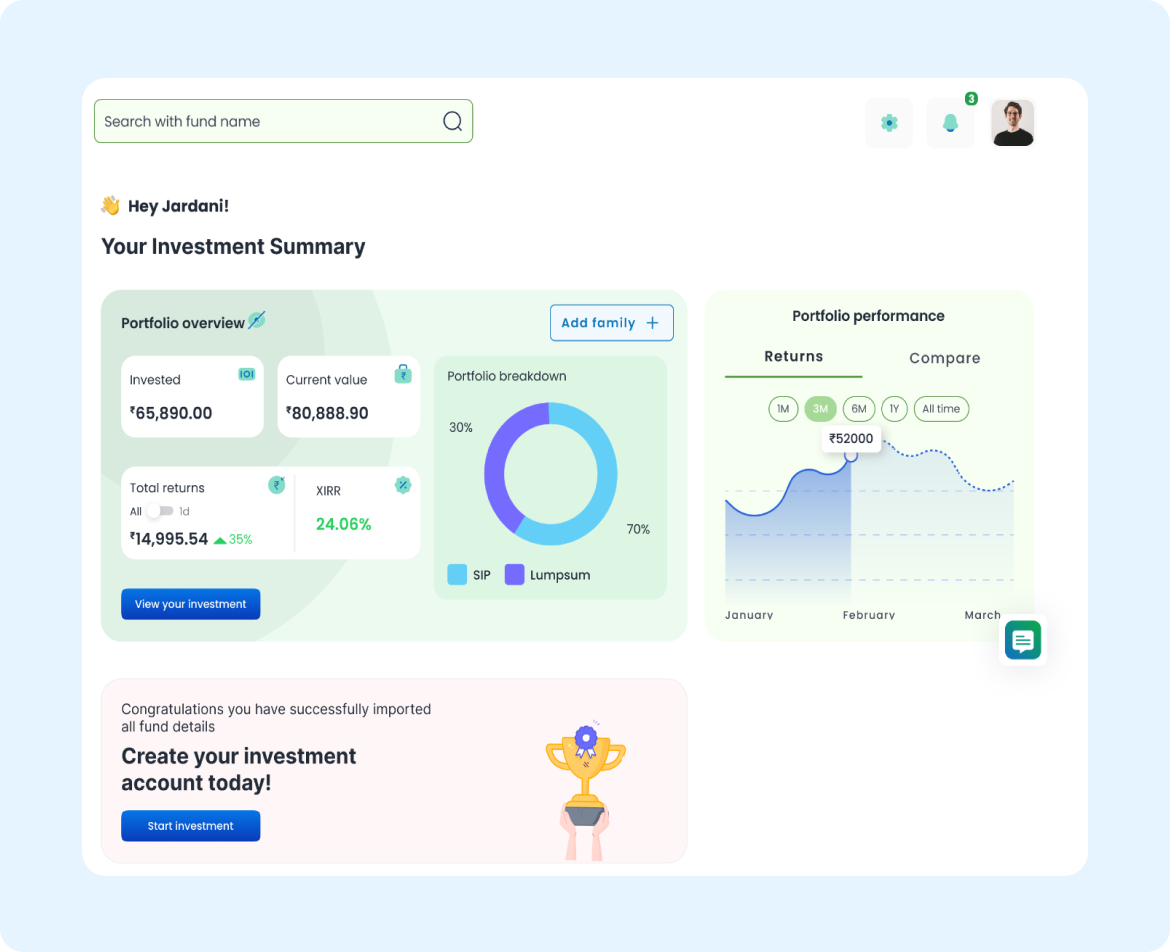Open notifications bell icon
The height and width of the screenshot is (952, 1170).
950,123
